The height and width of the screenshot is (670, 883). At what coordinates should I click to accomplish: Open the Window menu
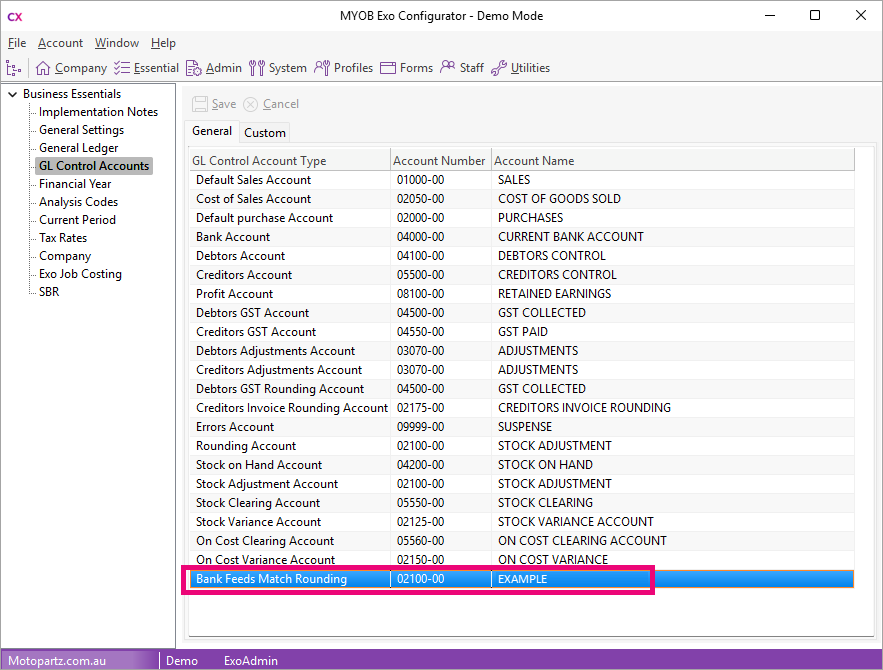[117, 43]
